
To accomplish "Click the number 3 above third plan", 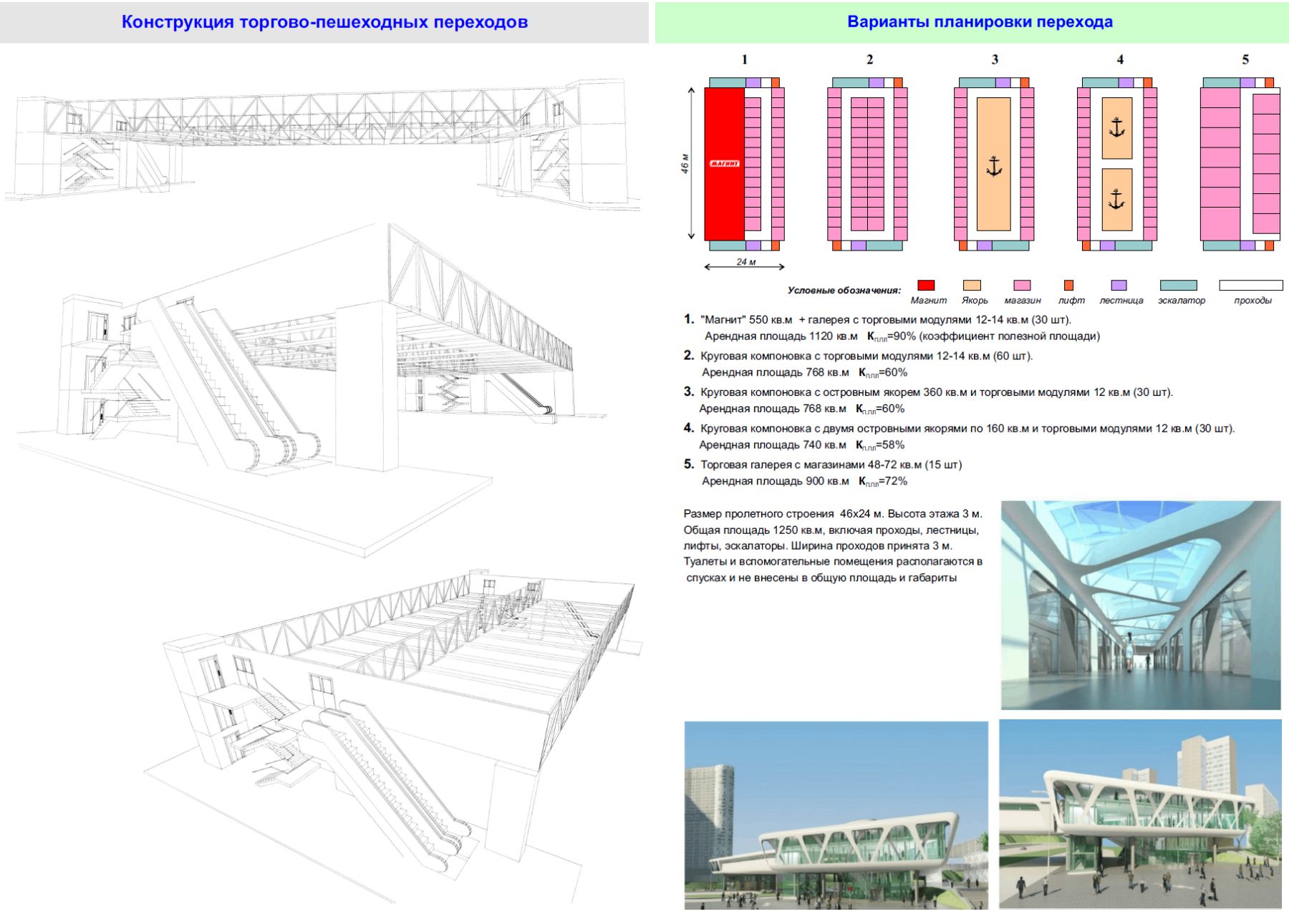I will pyautogui.click(x=995, y=59).
